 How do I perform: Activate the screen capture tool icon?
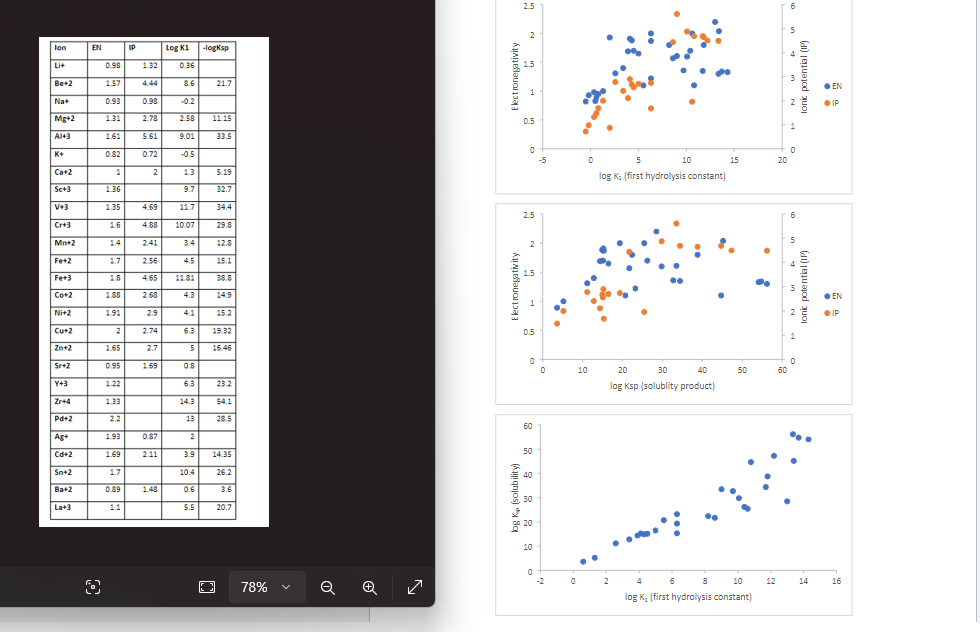coord(92,588)
